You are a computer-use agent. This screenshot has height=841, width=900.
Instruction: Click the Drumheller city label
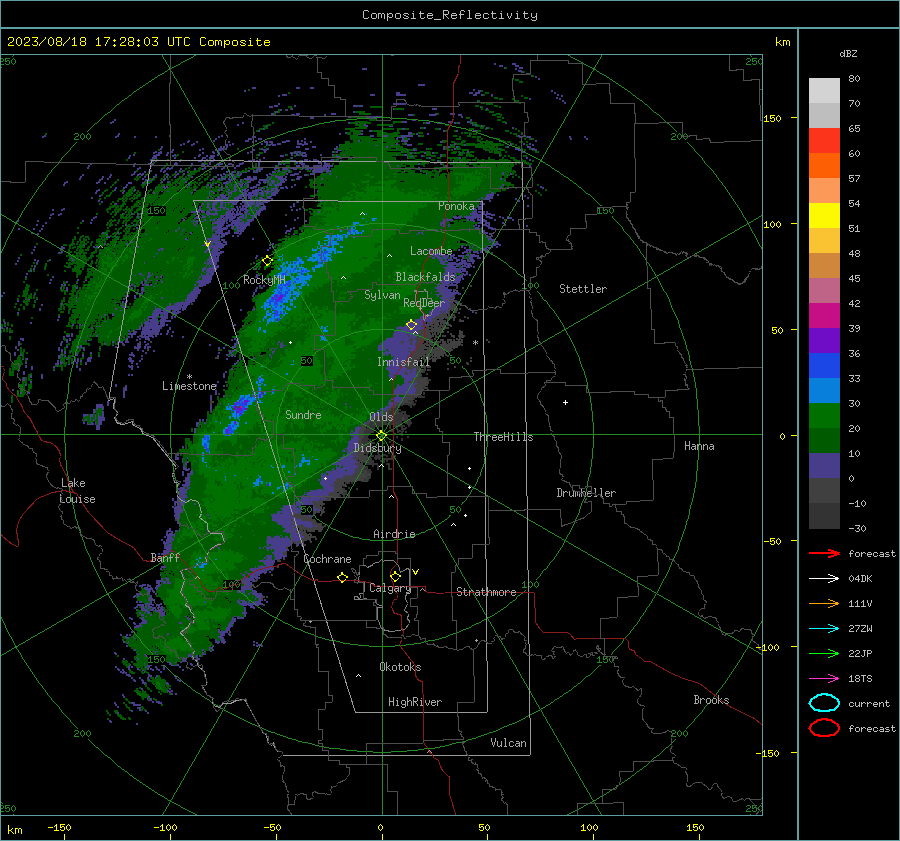(x=586, y=493)
